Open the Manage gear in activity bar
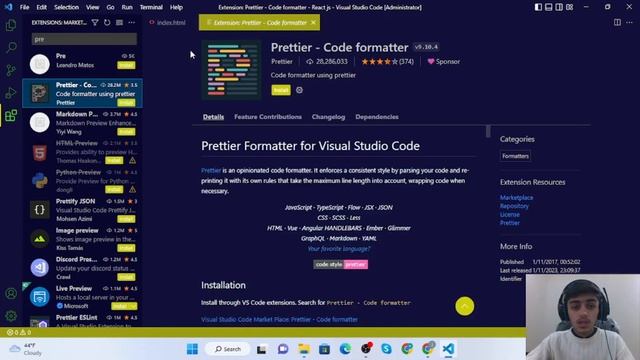 (11, 316)
